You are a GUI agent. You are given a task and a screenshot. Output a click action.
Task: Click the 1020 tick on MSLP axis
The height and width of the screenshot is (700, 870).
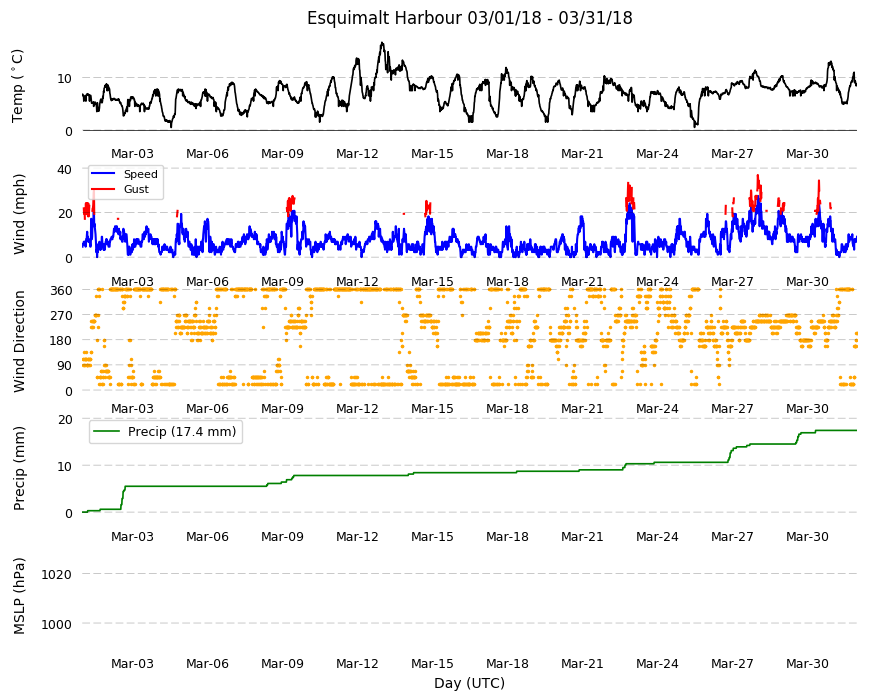pos(57,574)
